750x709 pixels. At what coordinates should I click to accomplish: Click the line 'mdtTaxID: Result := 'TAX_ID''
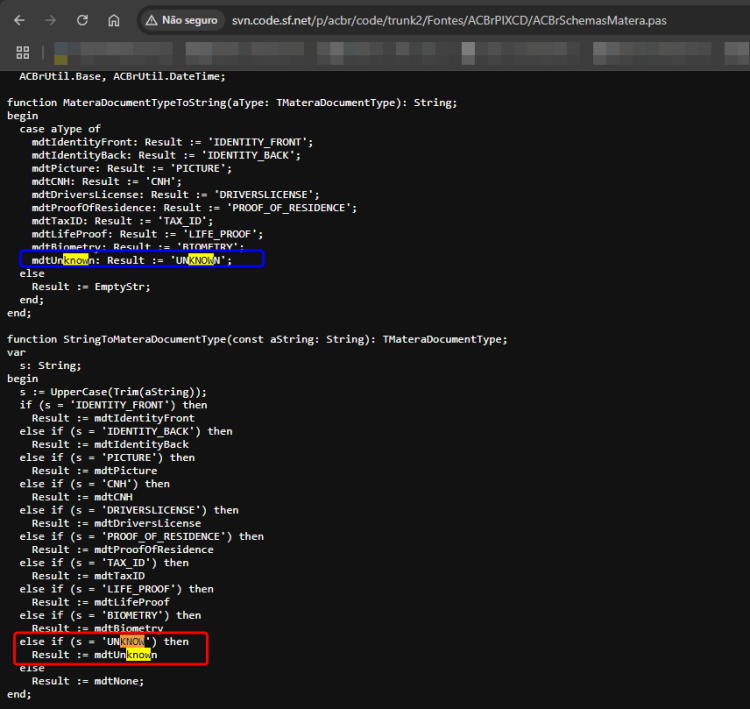[x=122, y=221]
